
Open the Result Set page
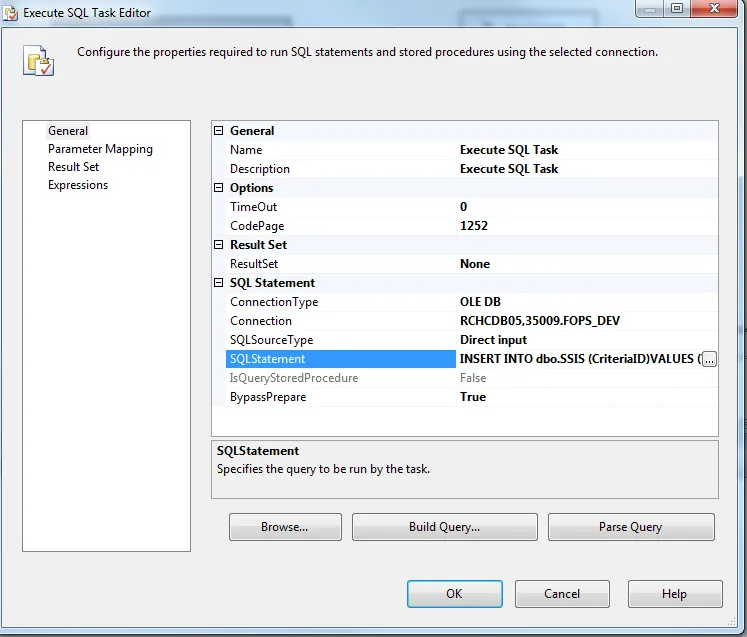(73, 167)
